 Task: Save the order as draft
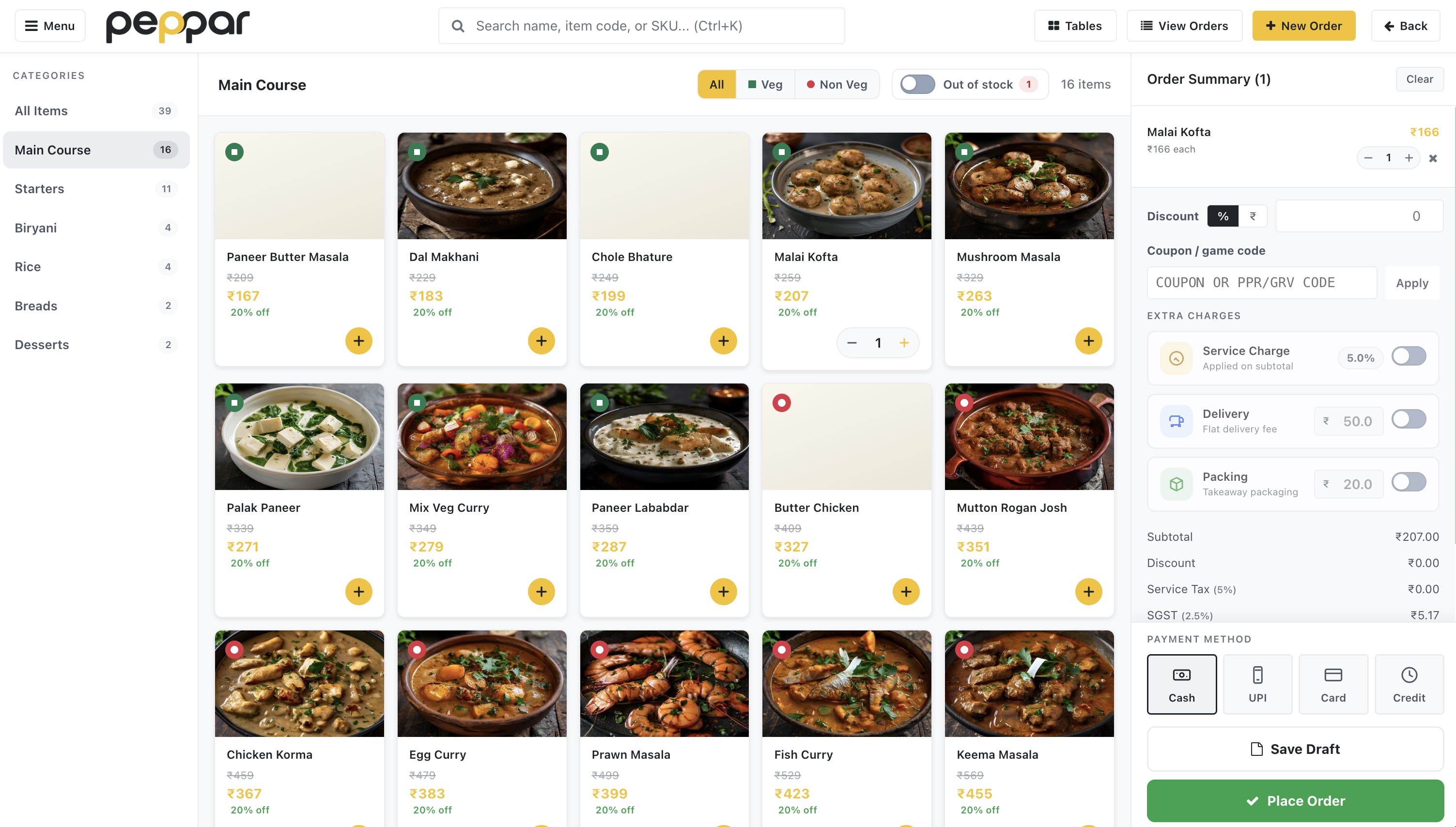tap(1295, 749)
